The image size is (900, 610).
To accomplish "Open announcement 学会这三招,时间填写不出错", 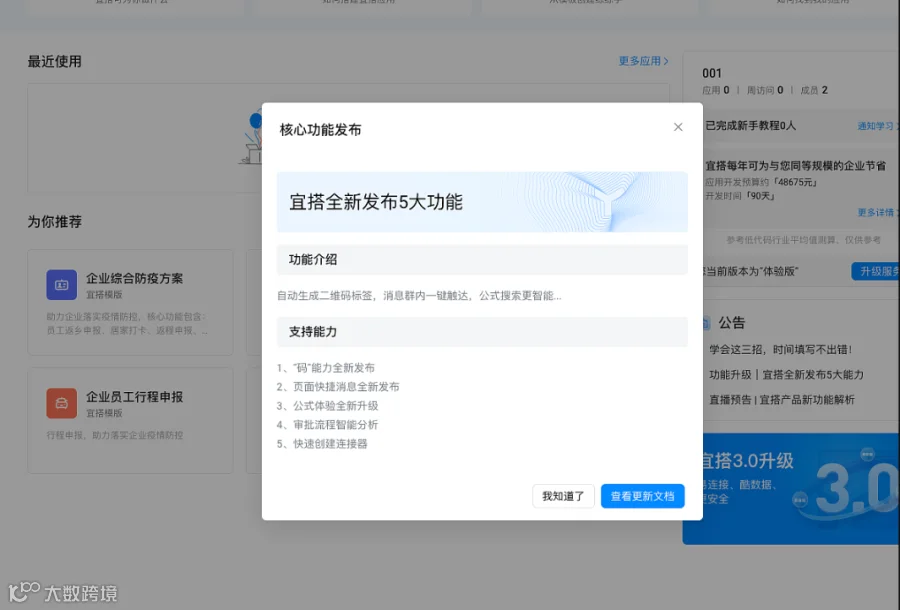I will coord(781,349).
